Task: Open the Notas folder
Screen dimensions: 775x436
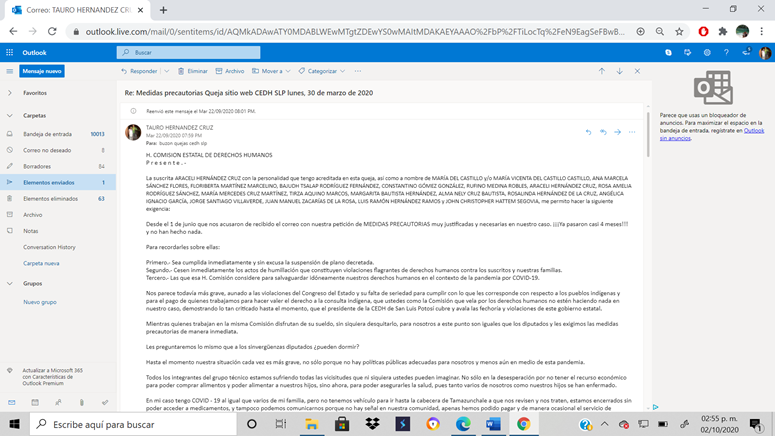Action: click(58, 231)
